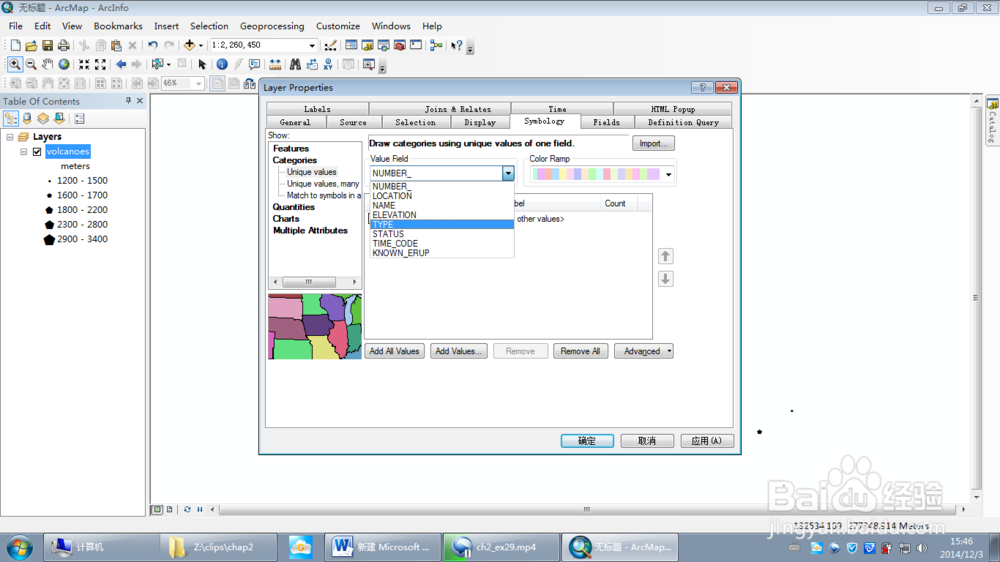Open the Windows Start button
Viewport: 1000px width, 562px height.
click(x=19, y=547)
